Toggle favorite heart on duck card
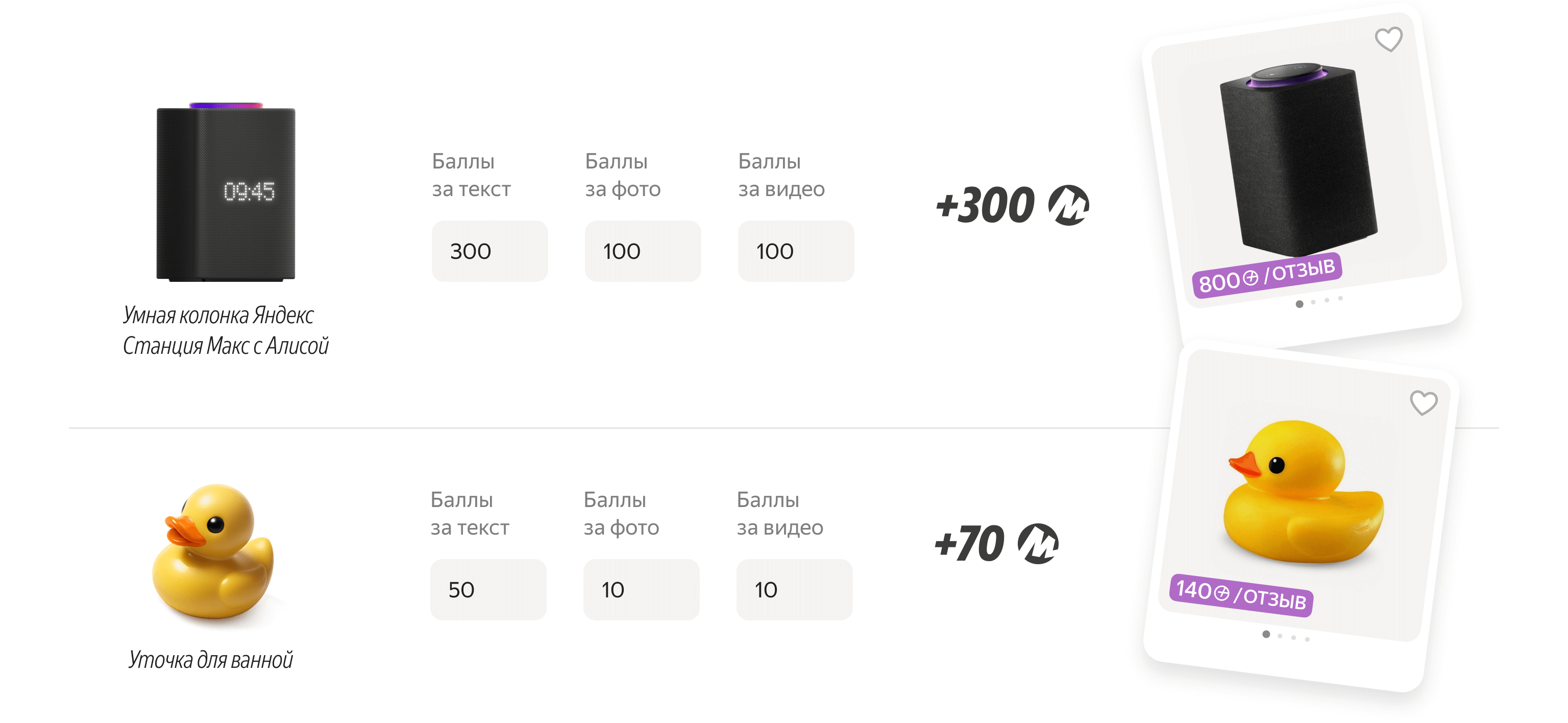 click(1424, 403)
